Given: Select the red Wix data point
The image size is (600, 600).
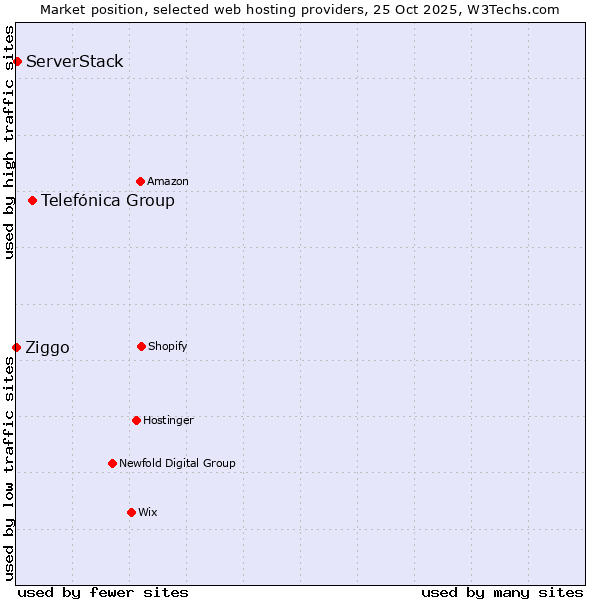Looking at the screenshot, I should point(131,512).
